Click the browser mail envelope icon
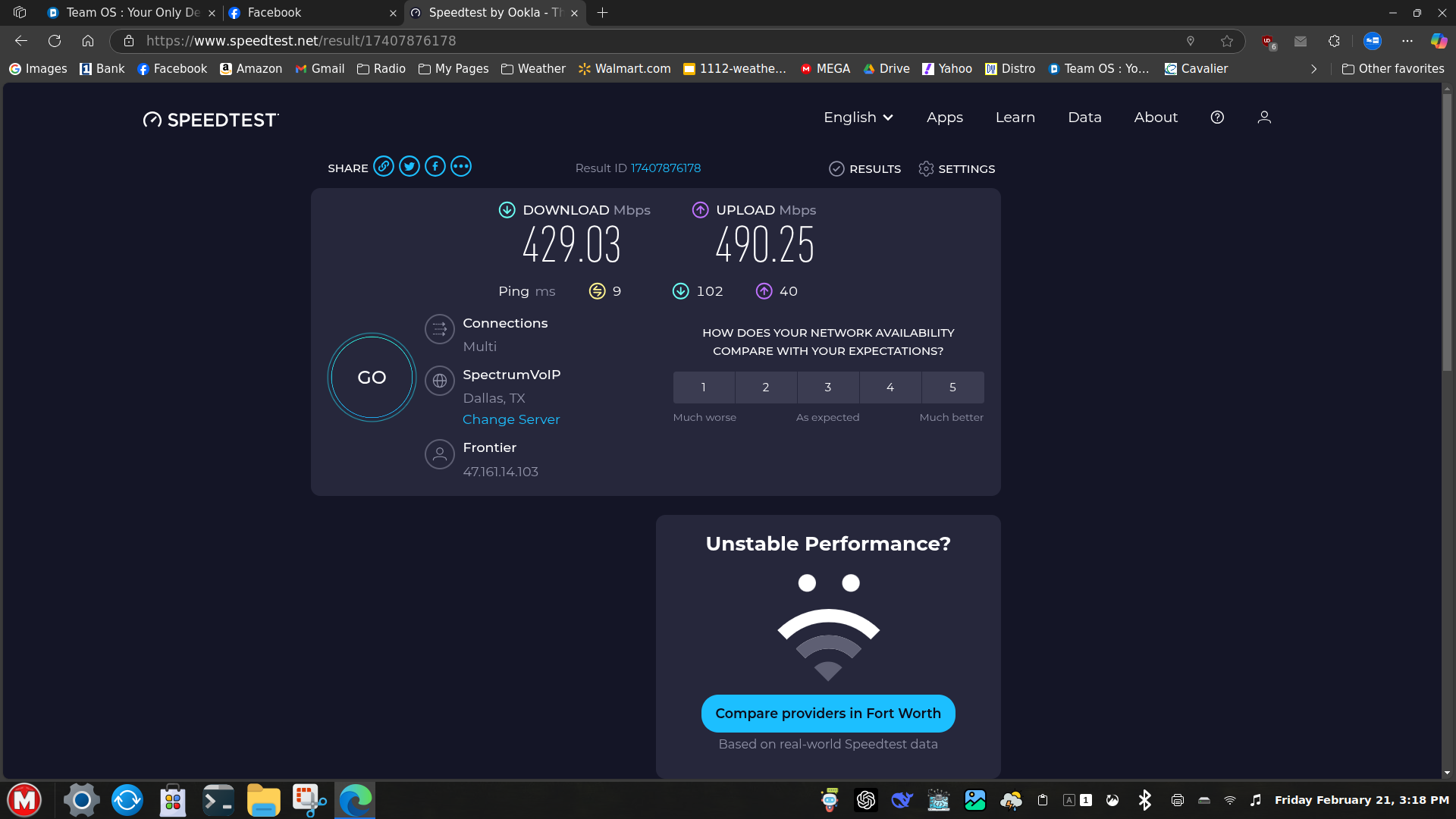This screenshot has height=819, width=1456. coord(1301,41)
